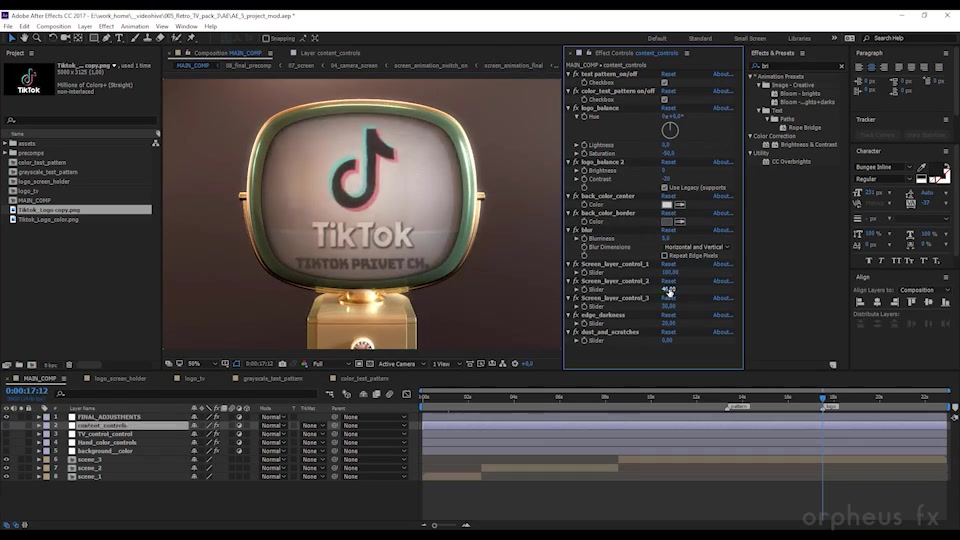Select the Selection arrow tool
This screenshot has height=540, width=960.
click(11, 38)
